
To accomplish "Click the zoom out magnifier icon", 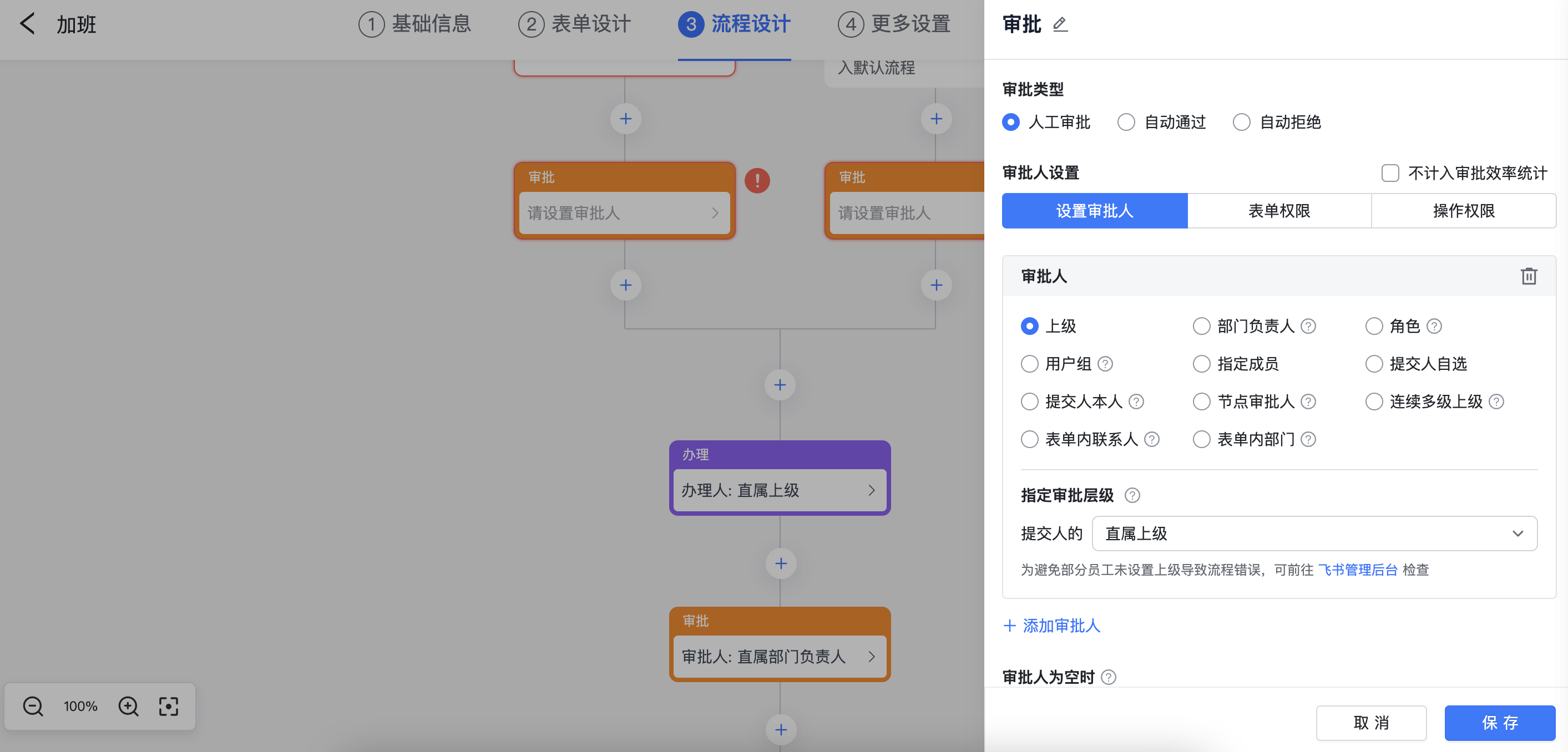I will point(33,707).
